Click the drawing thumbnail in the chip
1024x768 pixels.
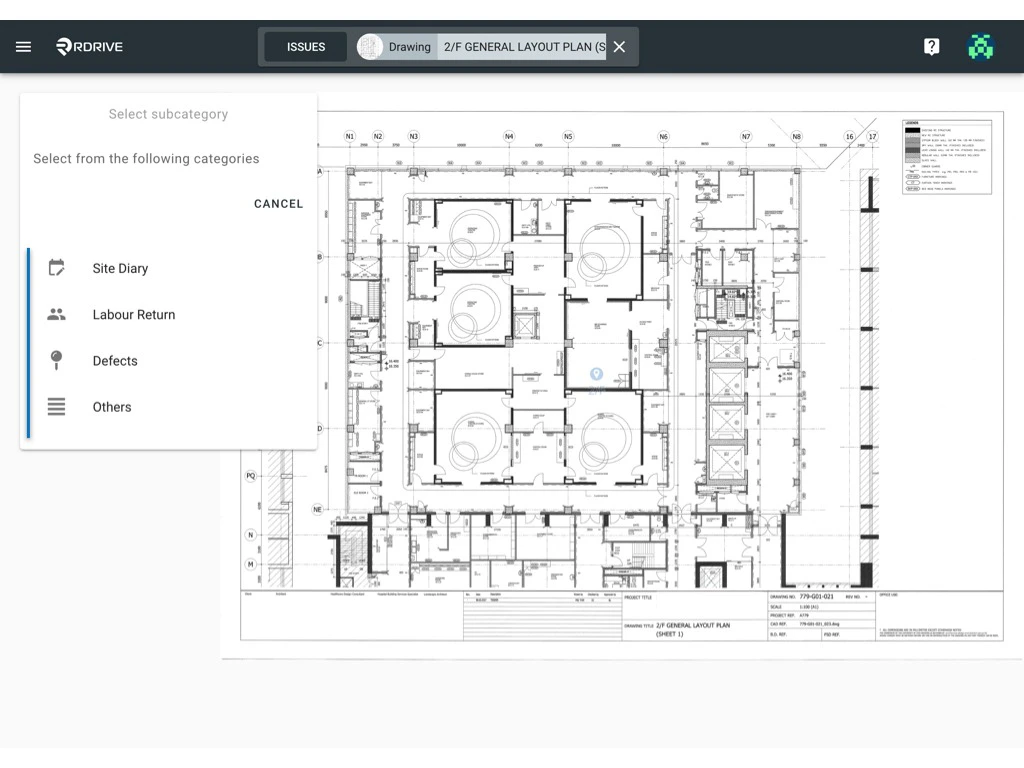[x=370, y=46]
